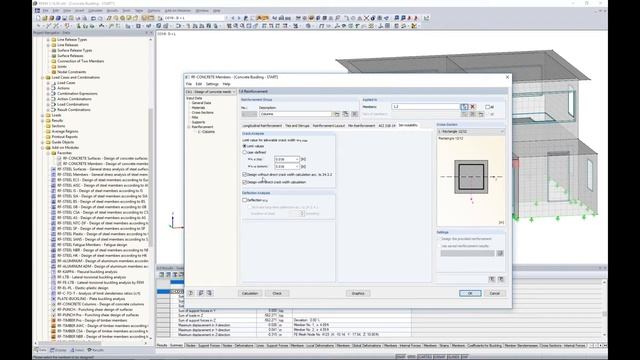Click the Check button
This screenshot has width=640, height=360.
click(x=277, y=293)
